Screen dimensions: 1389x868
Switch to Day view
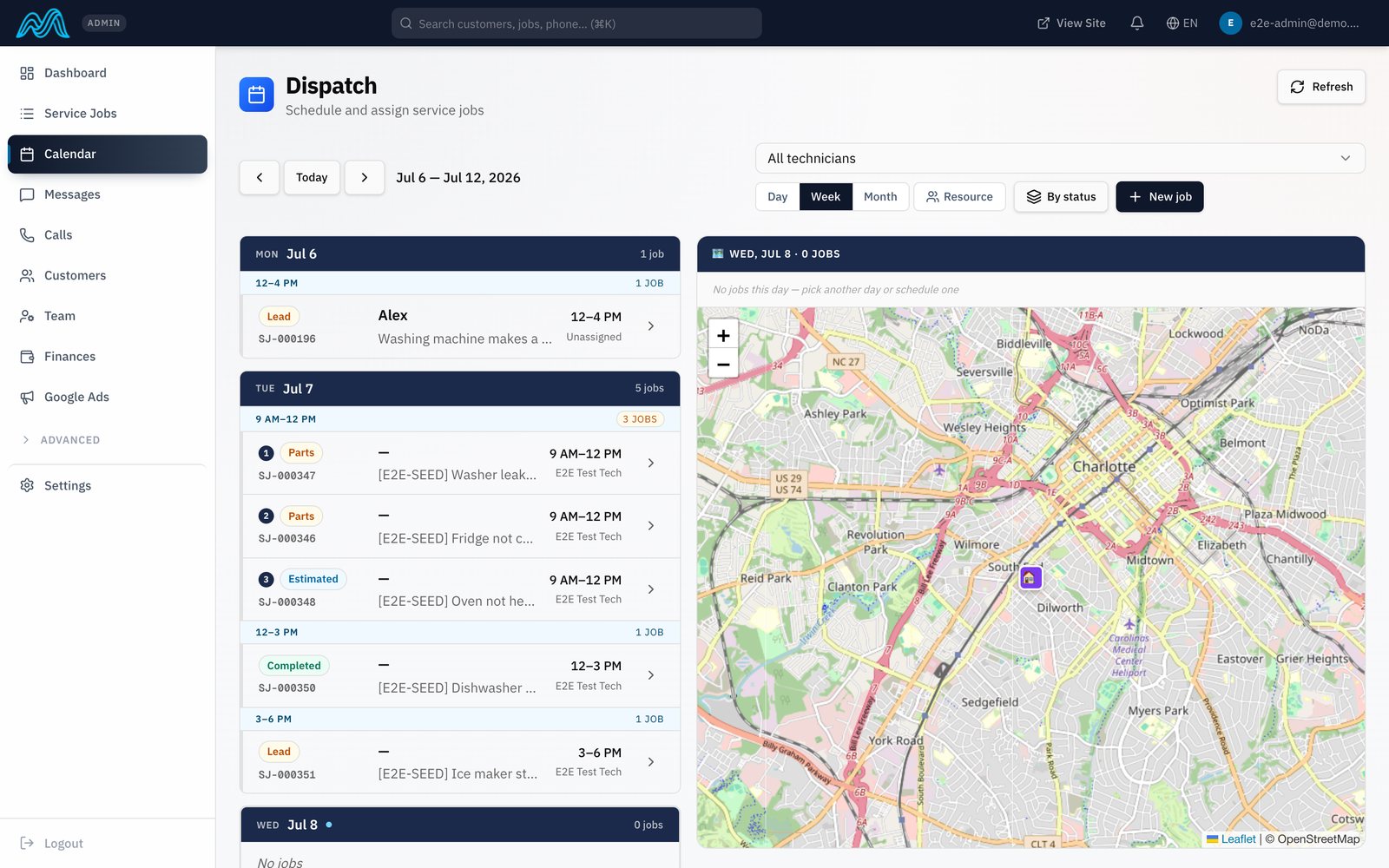tap(778, 197)
